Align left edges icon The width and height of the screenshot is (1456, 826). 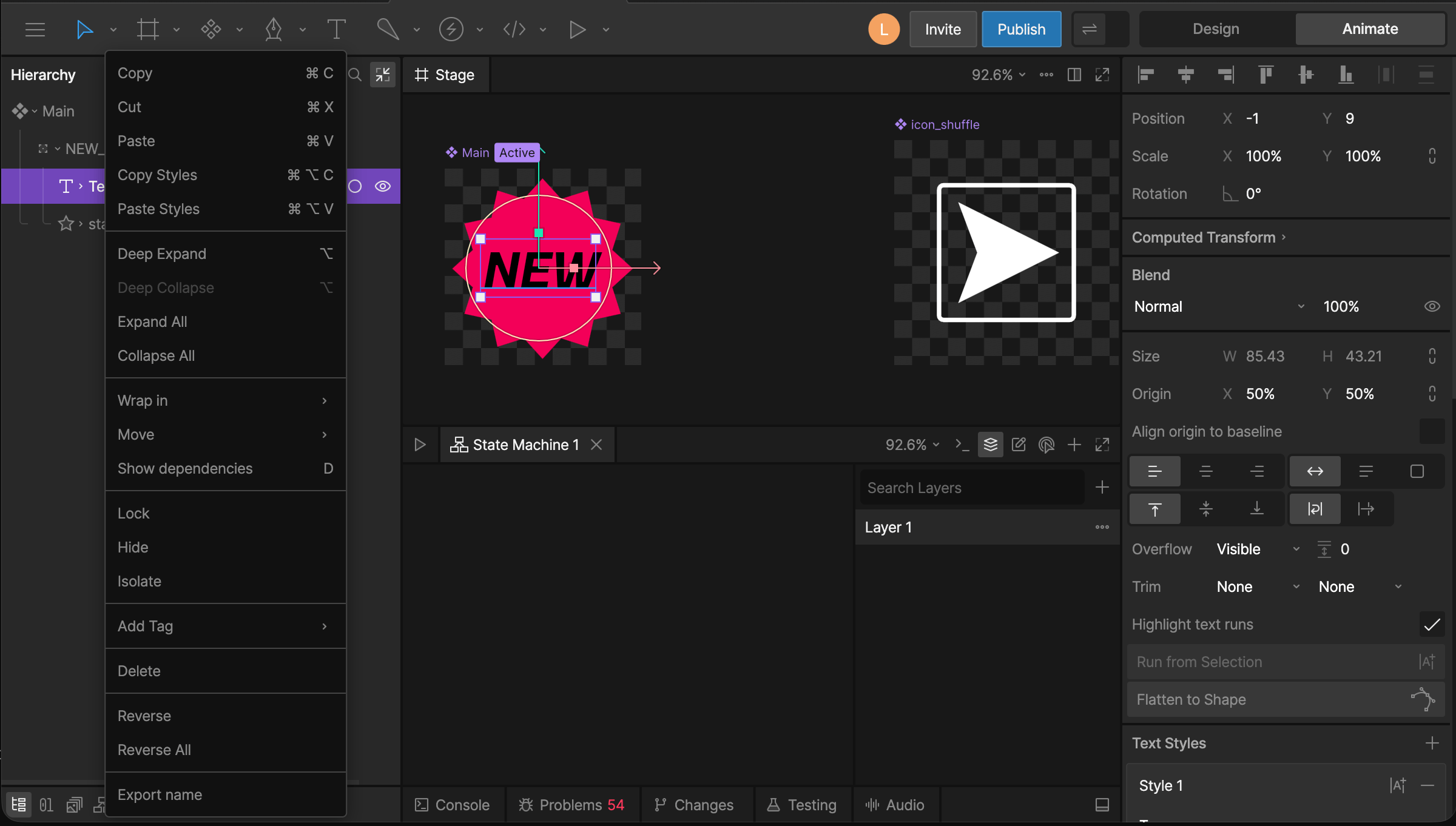point(1146,75)
